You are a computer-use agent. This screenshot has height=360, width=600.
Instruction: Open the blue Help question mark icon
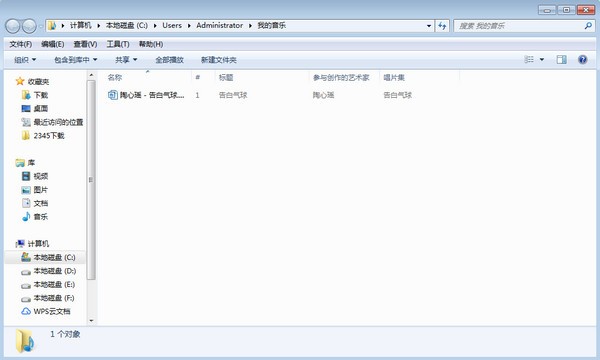click(582, 59)
